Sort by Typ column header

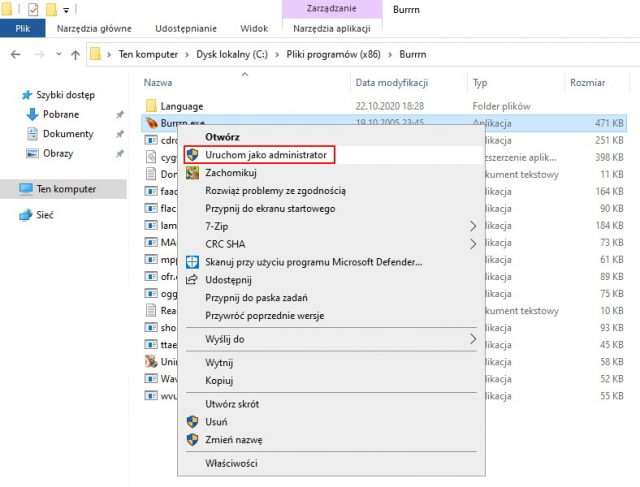click(x=480, y=83)
